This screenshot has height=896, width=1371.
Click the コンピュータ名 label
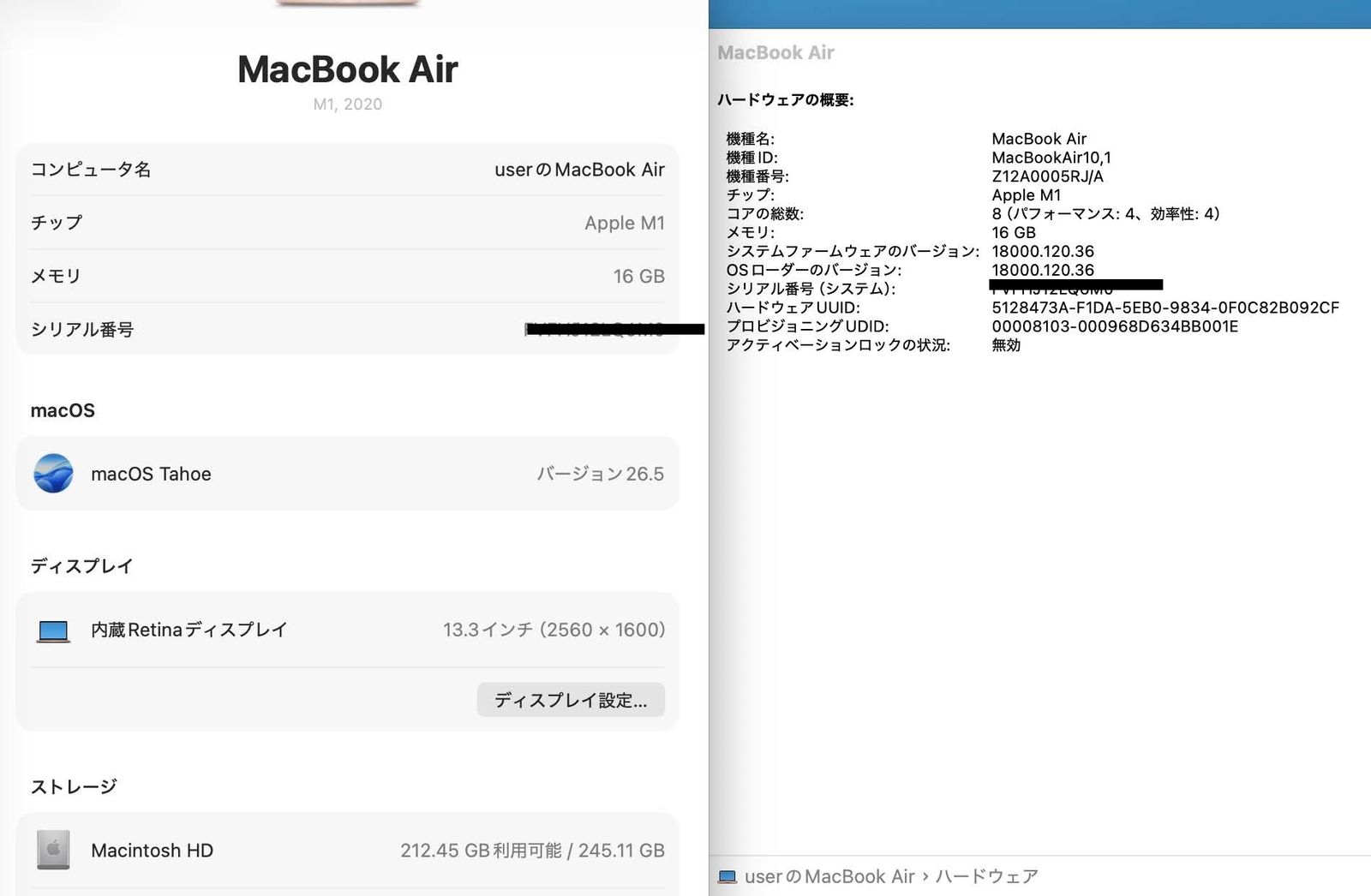pos(91,170)
